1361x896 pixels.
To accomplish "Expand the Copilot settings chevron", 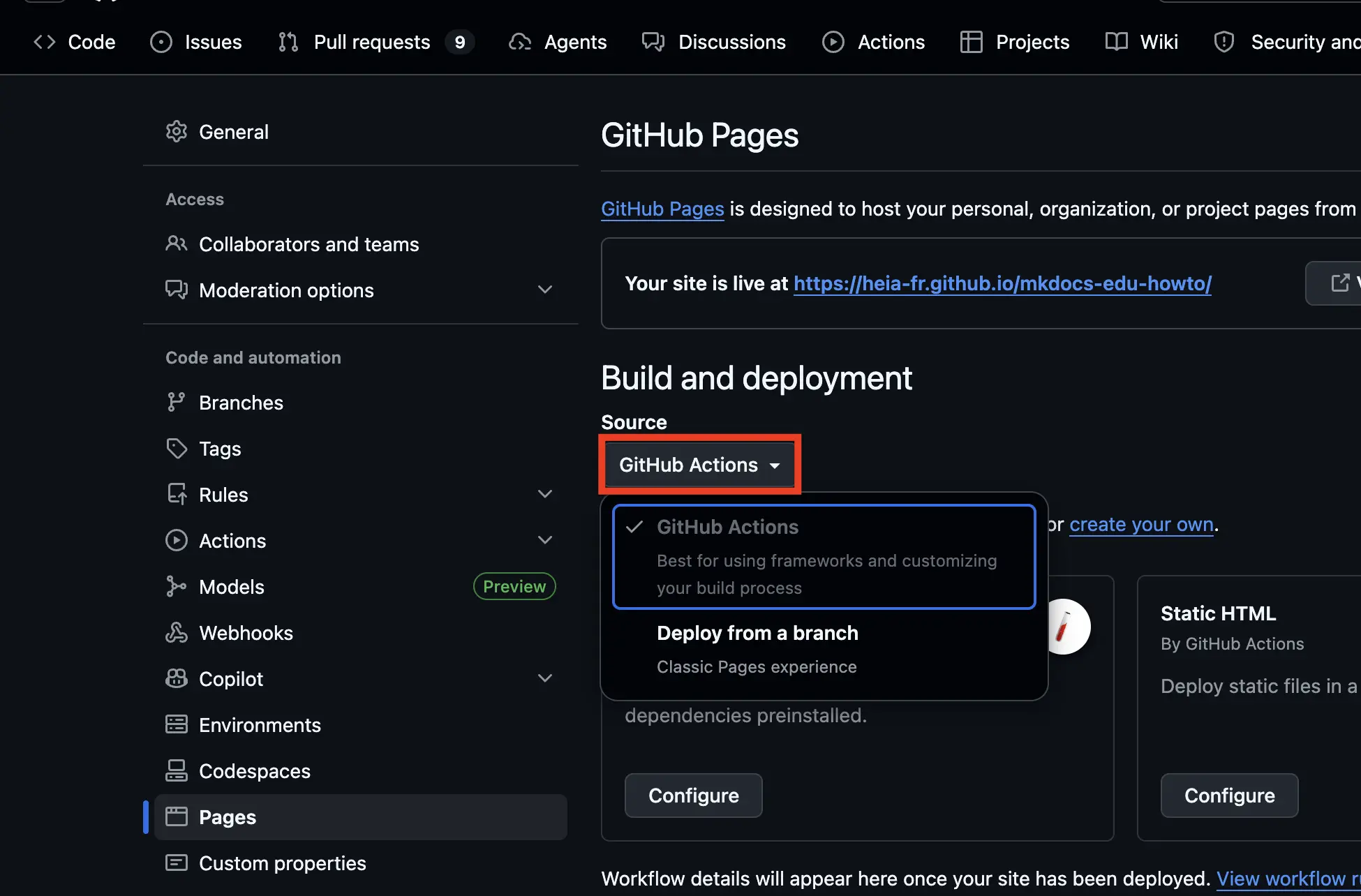I will click(x=545, y=678).
